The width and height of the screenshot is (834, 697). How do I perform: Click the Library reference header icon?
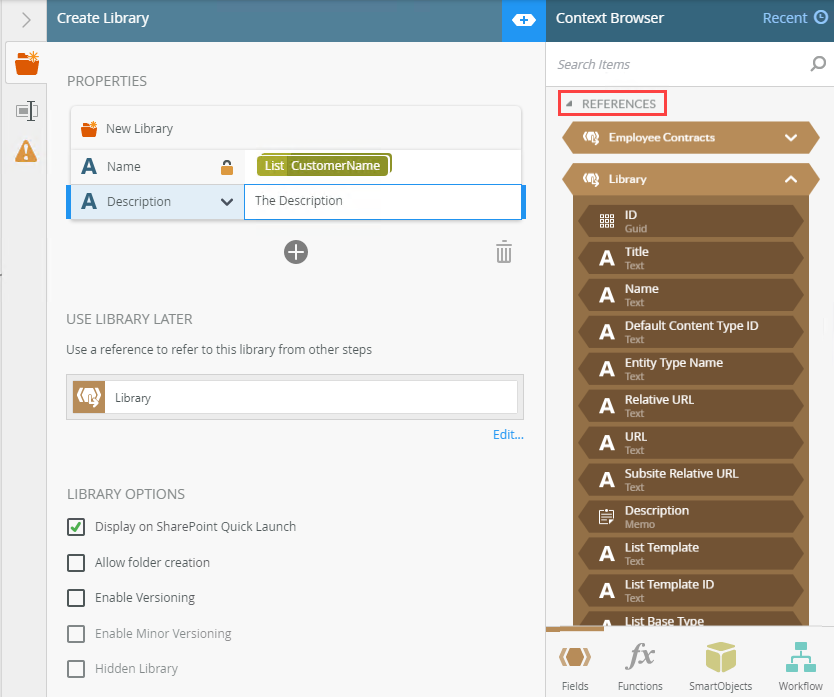591,179
